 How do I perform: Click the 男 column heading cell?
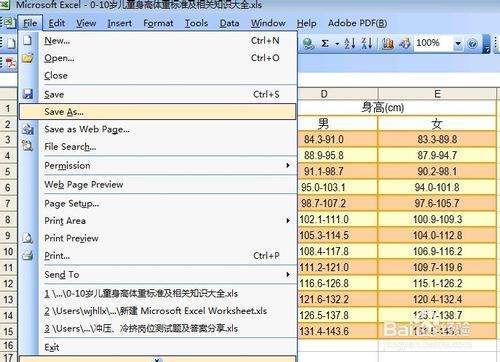338,124
